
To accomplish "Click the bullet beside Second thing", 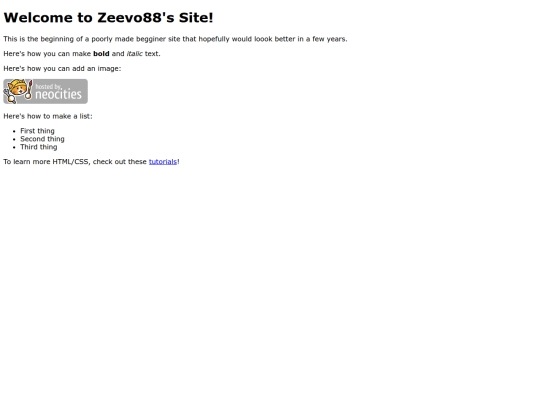I will [x=14, y=139].
